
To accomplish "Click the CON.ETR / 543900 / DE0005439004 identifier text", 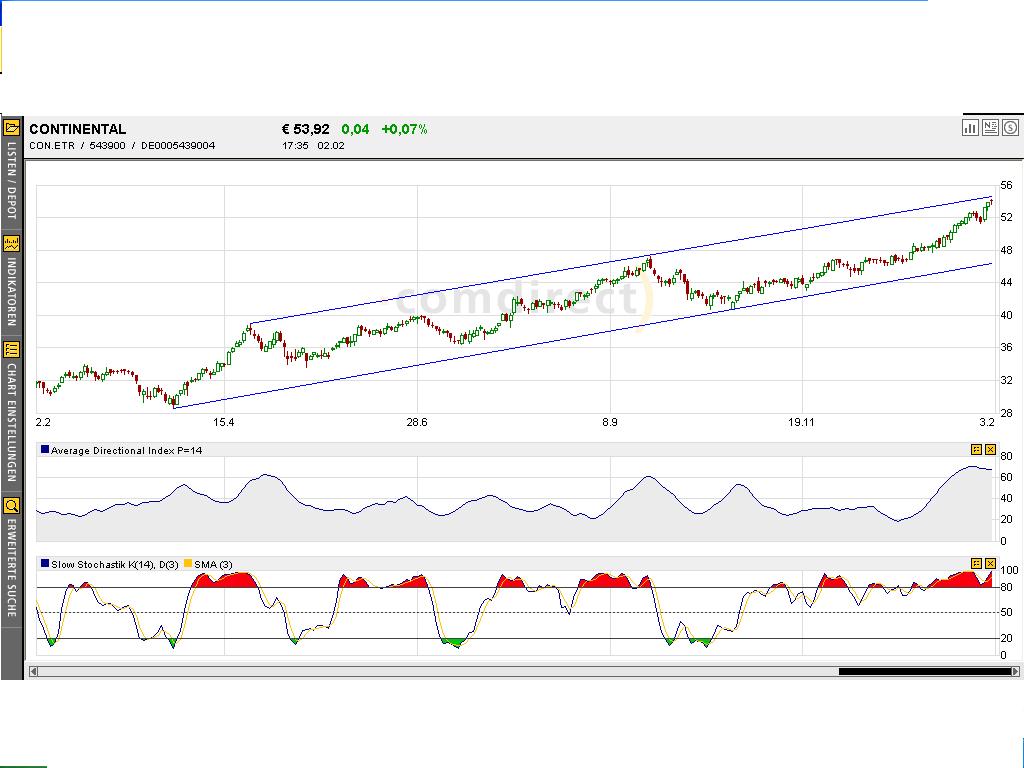I will pyautogui.click(x=122, y=146).
